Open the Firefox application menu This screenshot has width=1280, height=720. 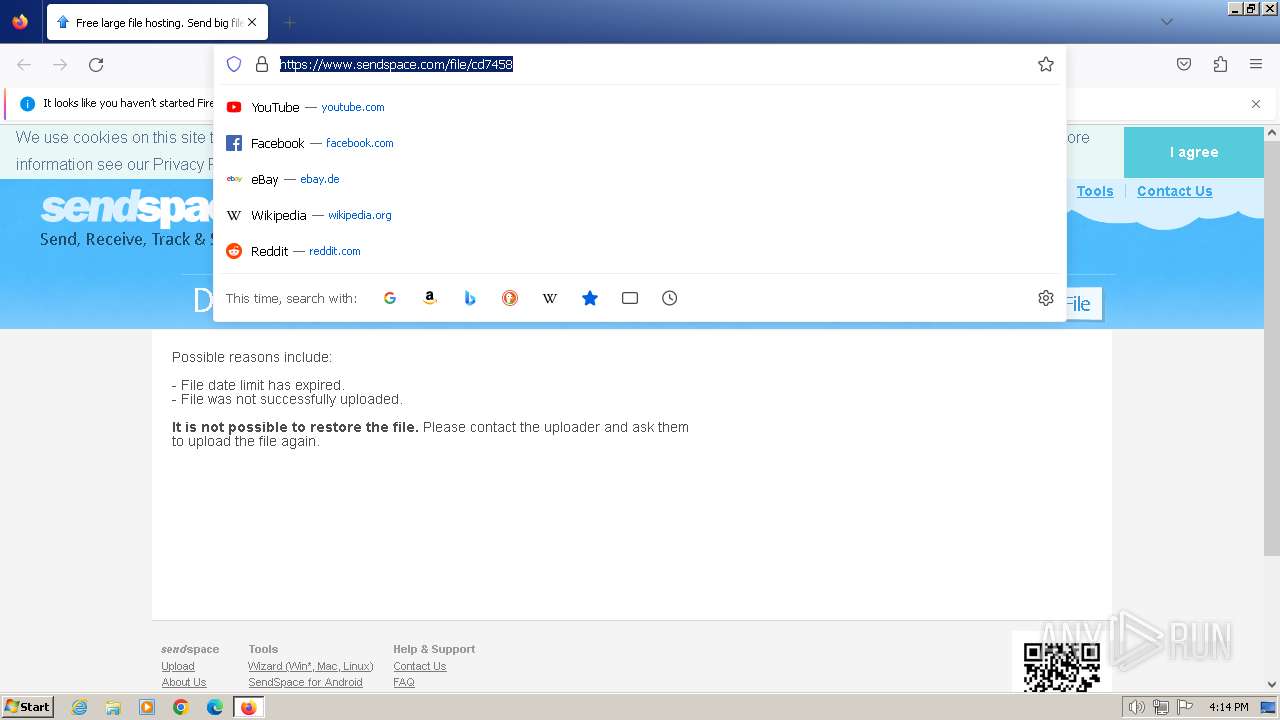[x=1256, y=64]
